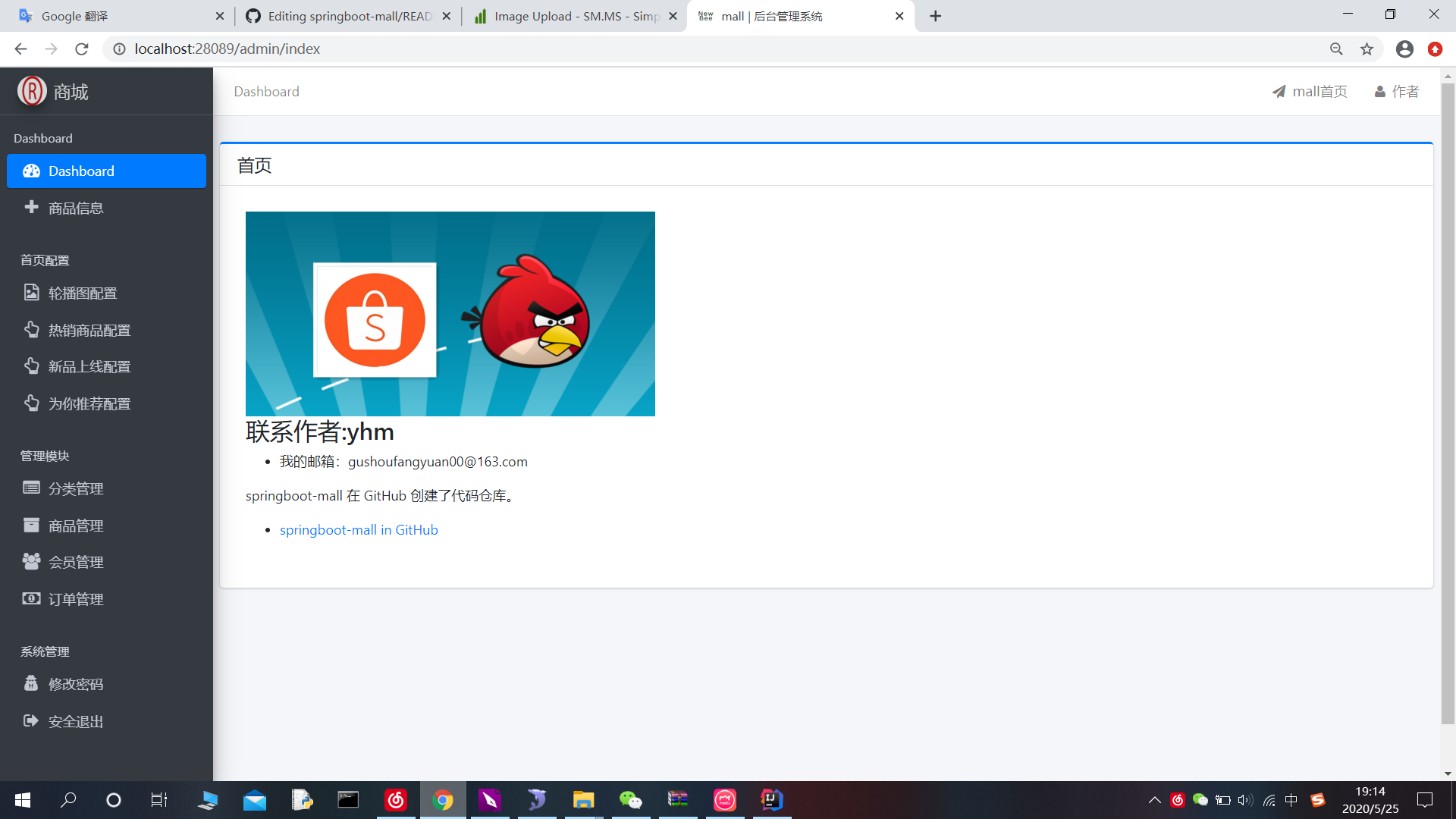
Task: Open 订单管理 order management
Action: click(75, 600)
